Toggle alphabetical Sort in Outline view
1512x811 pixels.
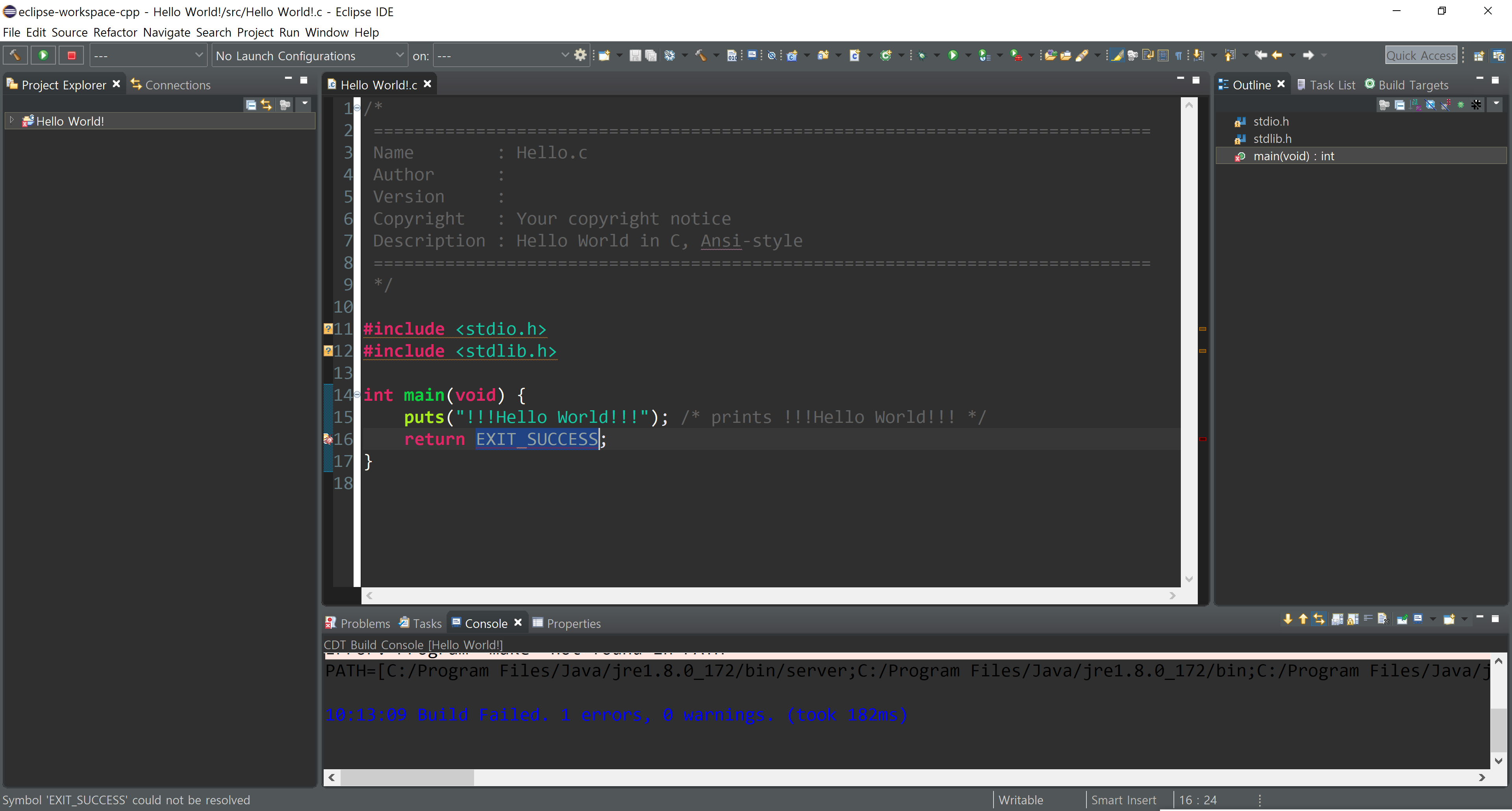coord(1415,105)
